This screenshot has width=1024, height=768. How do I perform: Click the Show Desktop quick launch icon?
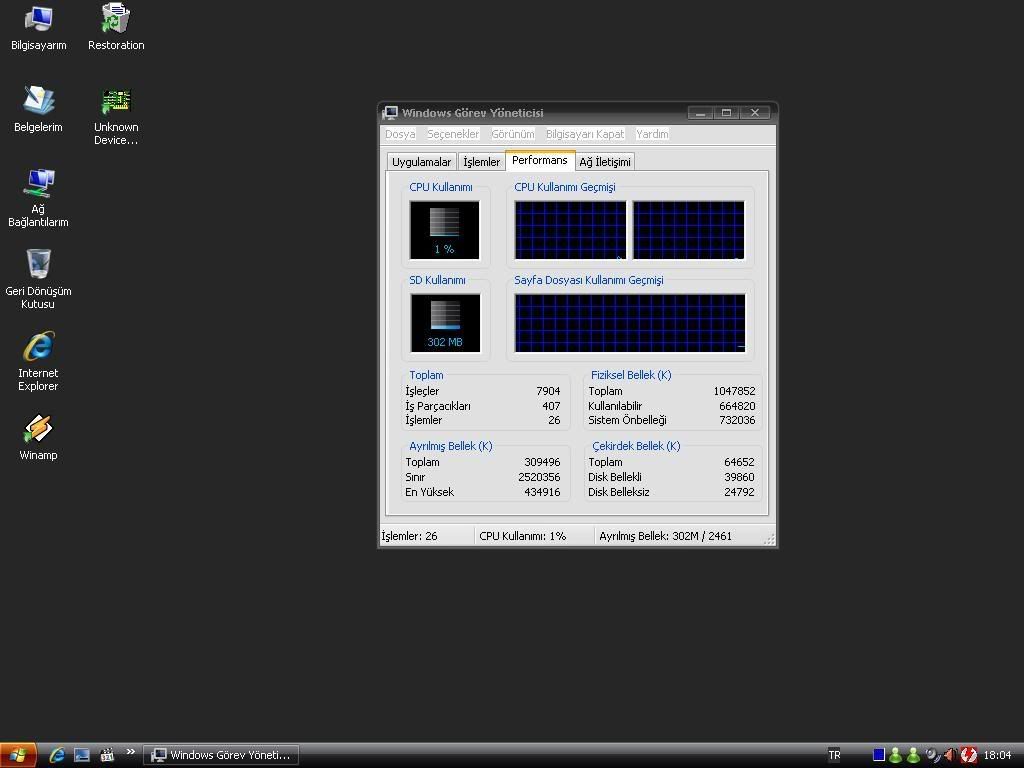point(82,755)
